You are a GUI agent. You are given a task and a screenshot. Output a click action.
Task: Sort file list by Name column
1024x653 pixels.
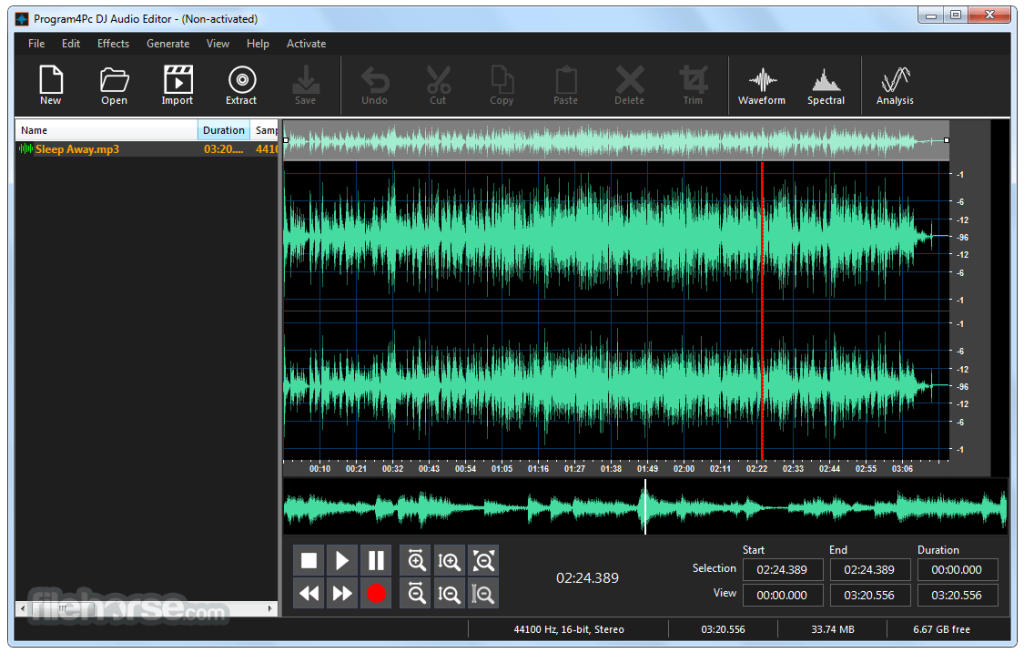106,130
